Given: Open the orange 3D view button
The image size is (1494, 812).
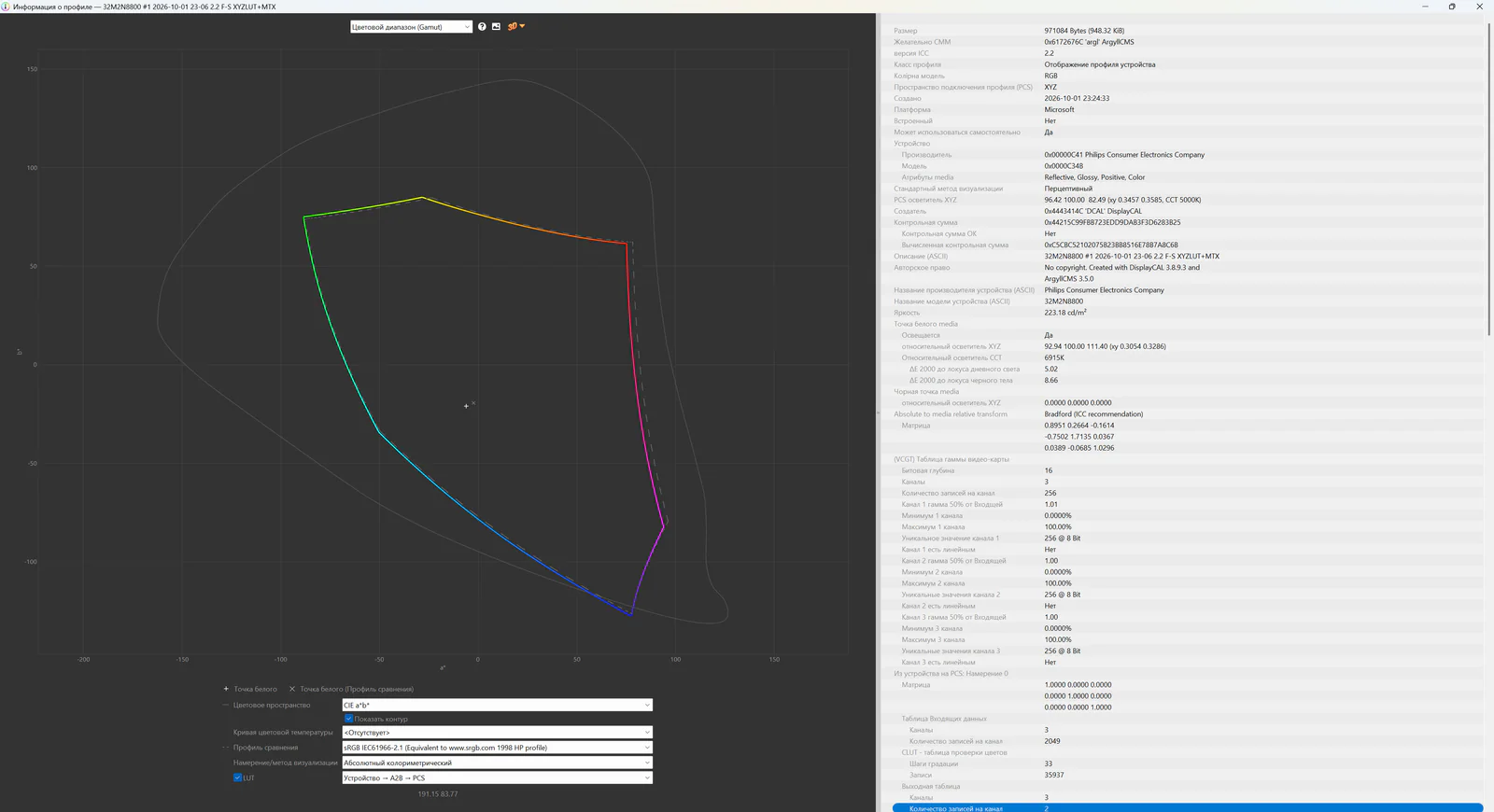Looking at the screenshot, I should point(515,26).
